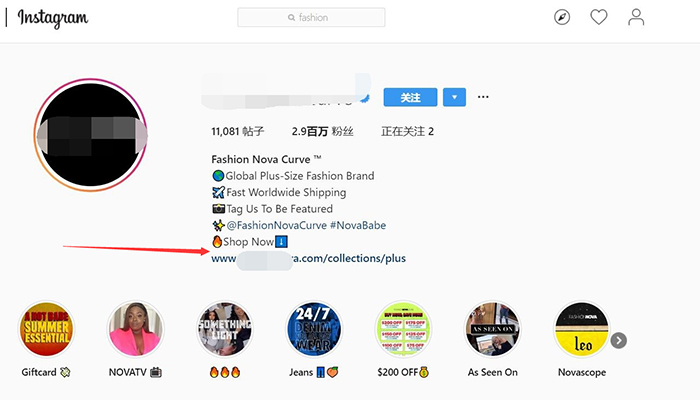Viewport: 700px width, 400px height.
Task: View the Giftcard story highlight
Action: click(x=46, y=329)
